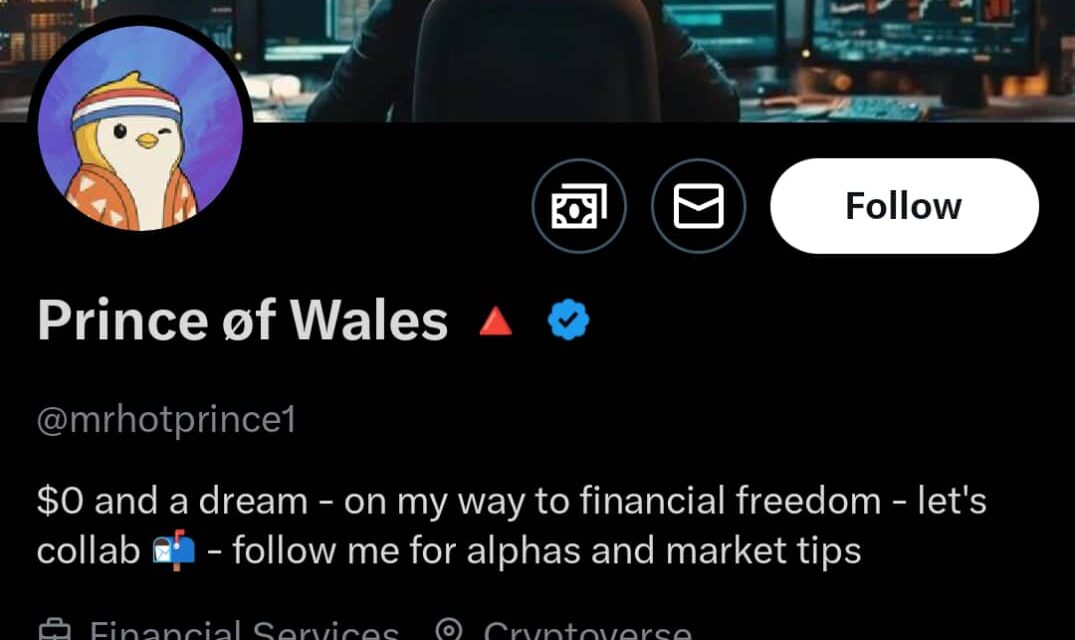Click the briefcase icon near Financial Services
Viewport: 1075px width, 640px height.
coord(54,631)
